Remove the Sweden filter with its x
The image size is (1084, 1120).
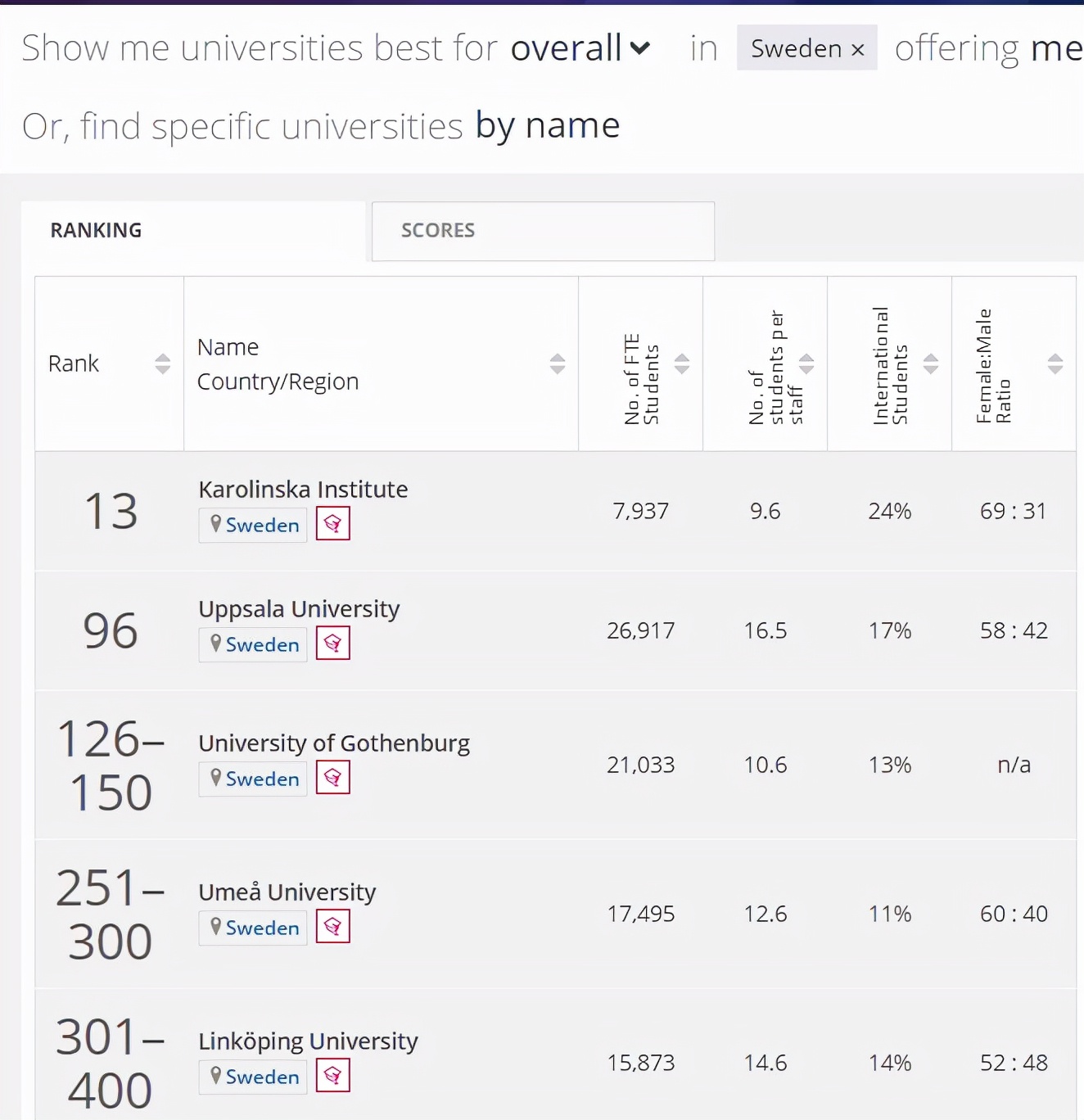click(858, 50)
